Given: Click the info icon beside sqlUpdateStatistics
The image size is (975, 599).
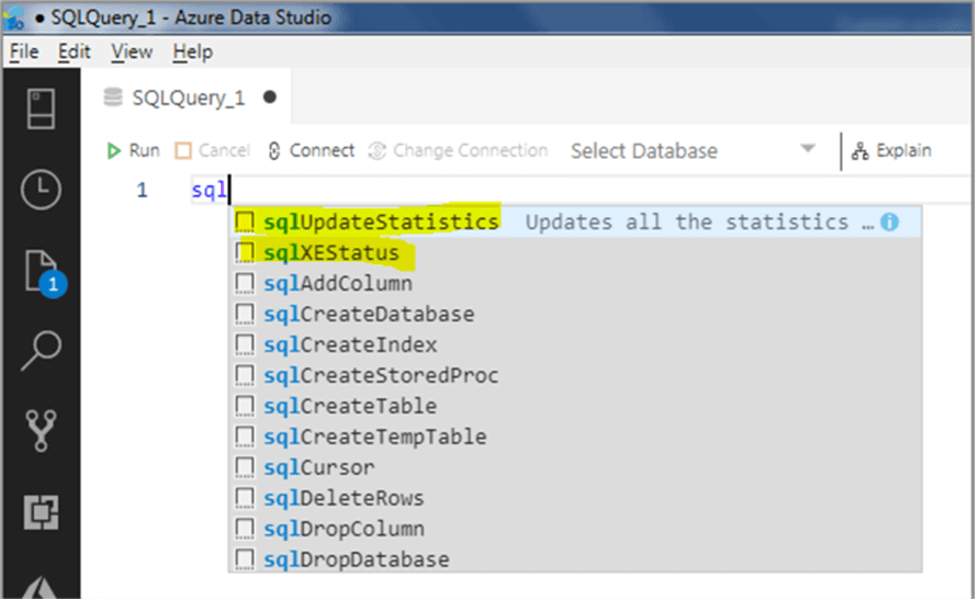Looking at the screenshot, I should [x=889, y=222].
